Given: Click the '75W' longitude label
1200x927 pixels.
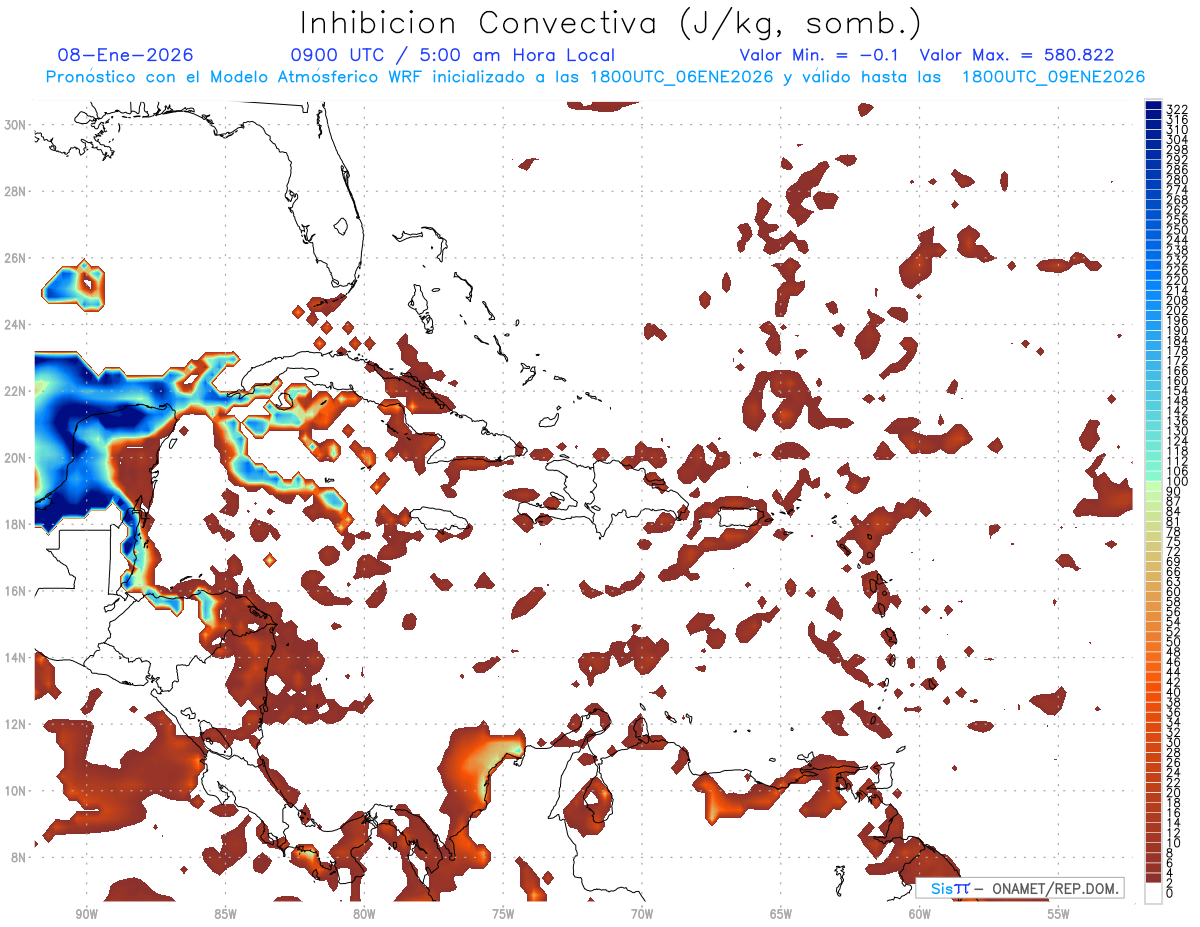Looking at the screenshot, I should 503,913.
